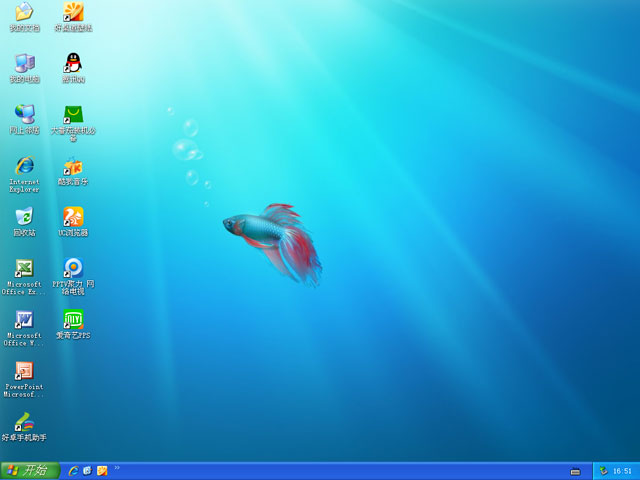640x480 pixels.
Task: Click the Network Neighborhood icon
Action: [24, 114]
